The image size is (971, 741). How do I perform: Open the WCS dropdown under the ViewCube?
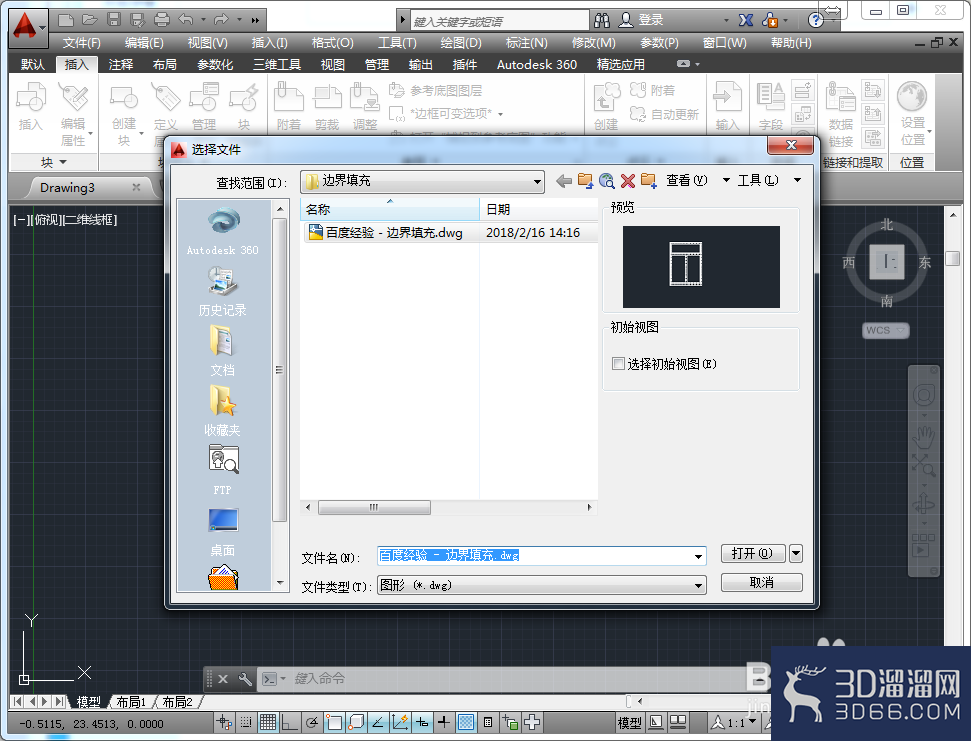[886, 331]
